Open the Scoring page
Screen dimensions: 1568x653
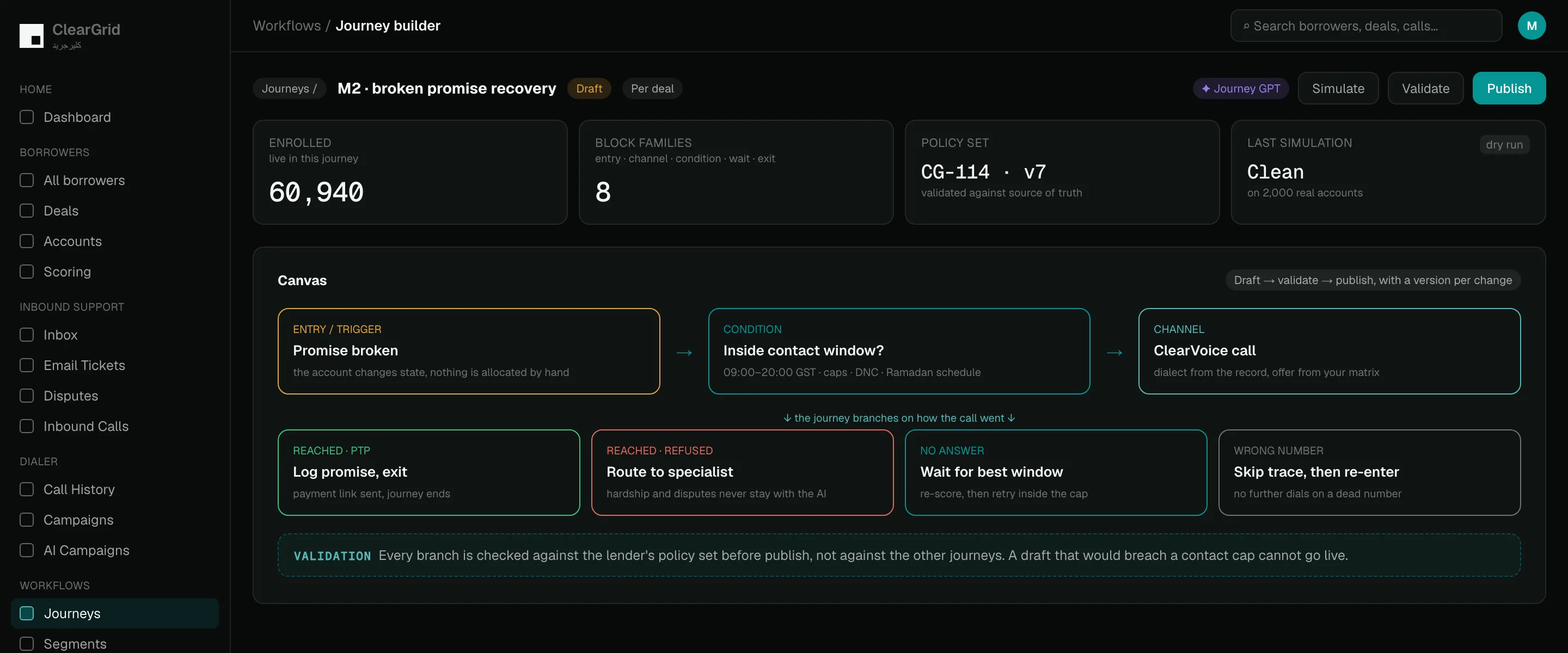click(114, 272)
